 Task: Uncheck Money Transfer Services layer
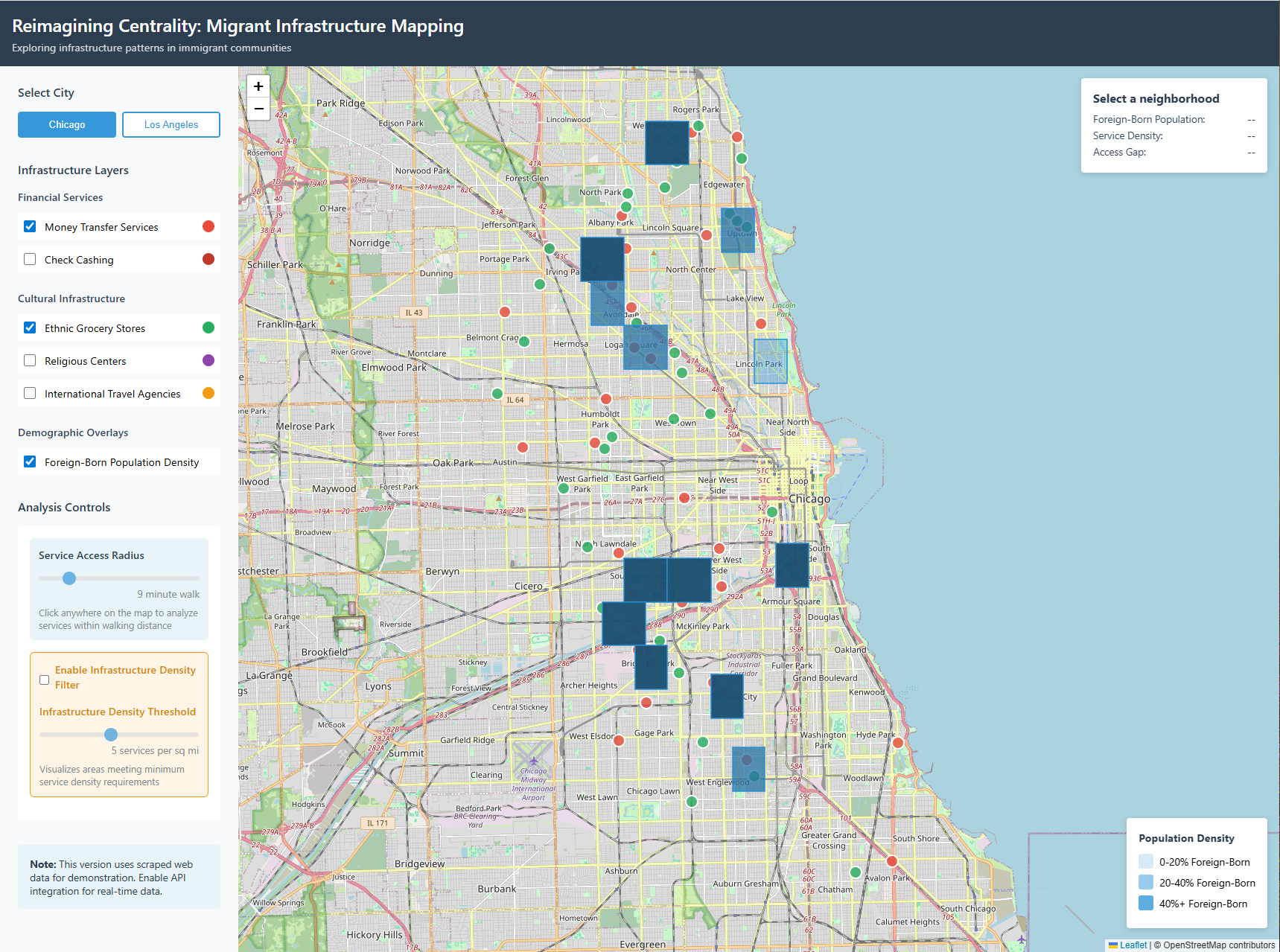tap(30, 226)
